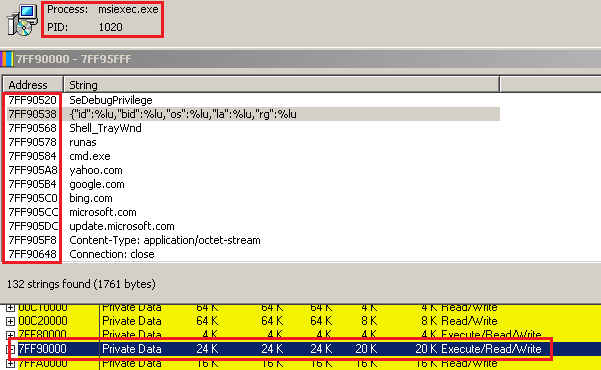Expand the 7FF80000 memory region
The height and width of the screenshot is (370, 601).
point(10,335)
